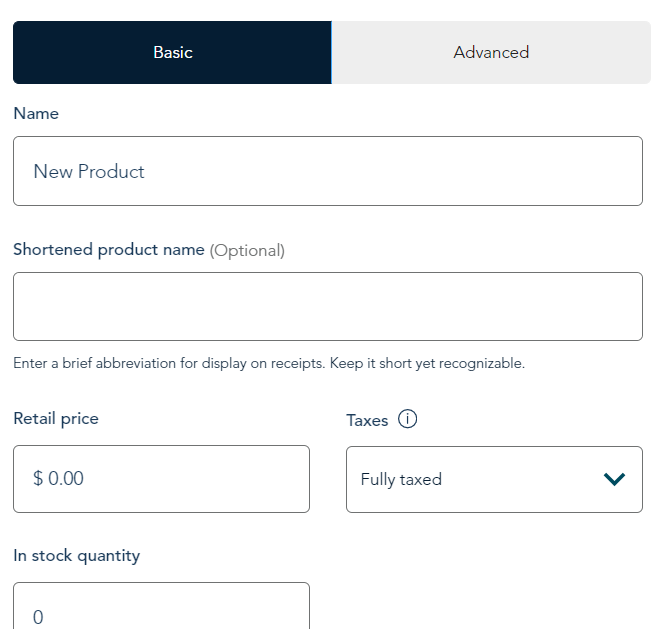657x629 pixels.
Task: Click the Shortened product name label
Action: click(109, 250)
